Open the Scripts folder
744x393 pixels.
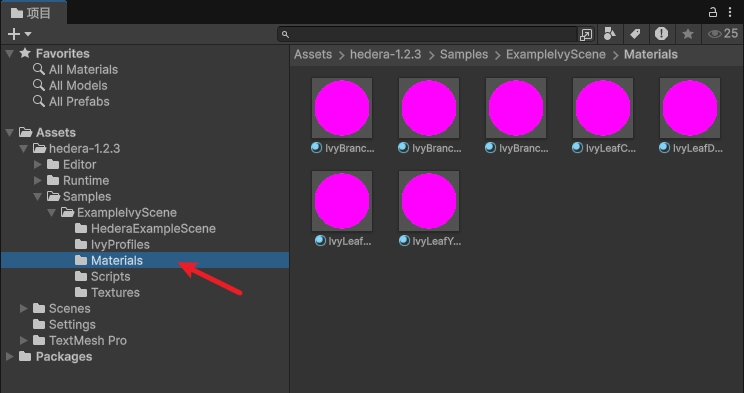tap(110, 277)
